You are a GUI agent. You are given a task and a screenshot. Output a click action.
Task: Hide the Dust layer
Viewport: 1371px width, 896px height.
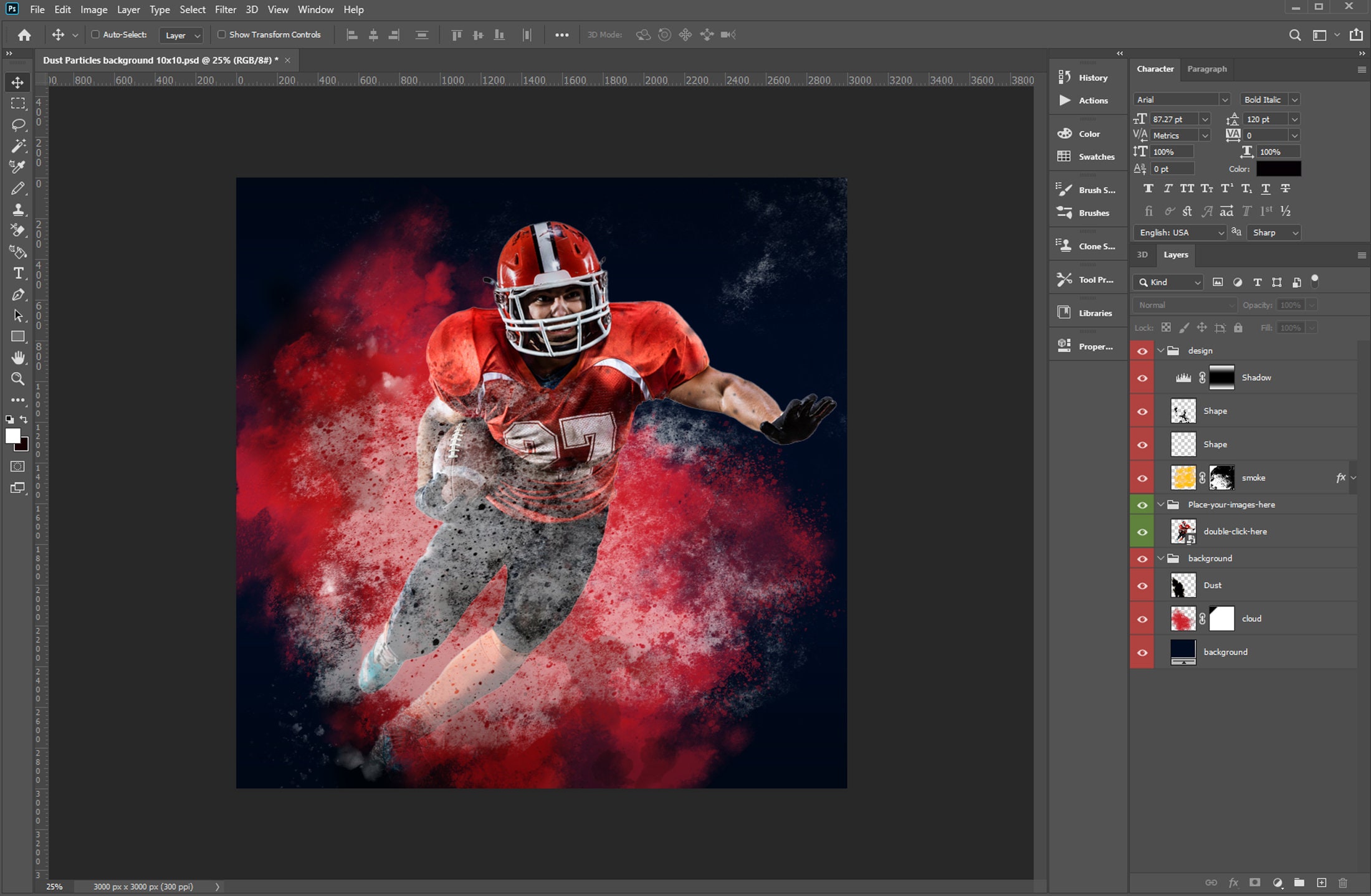click(x=1142, y=586)
